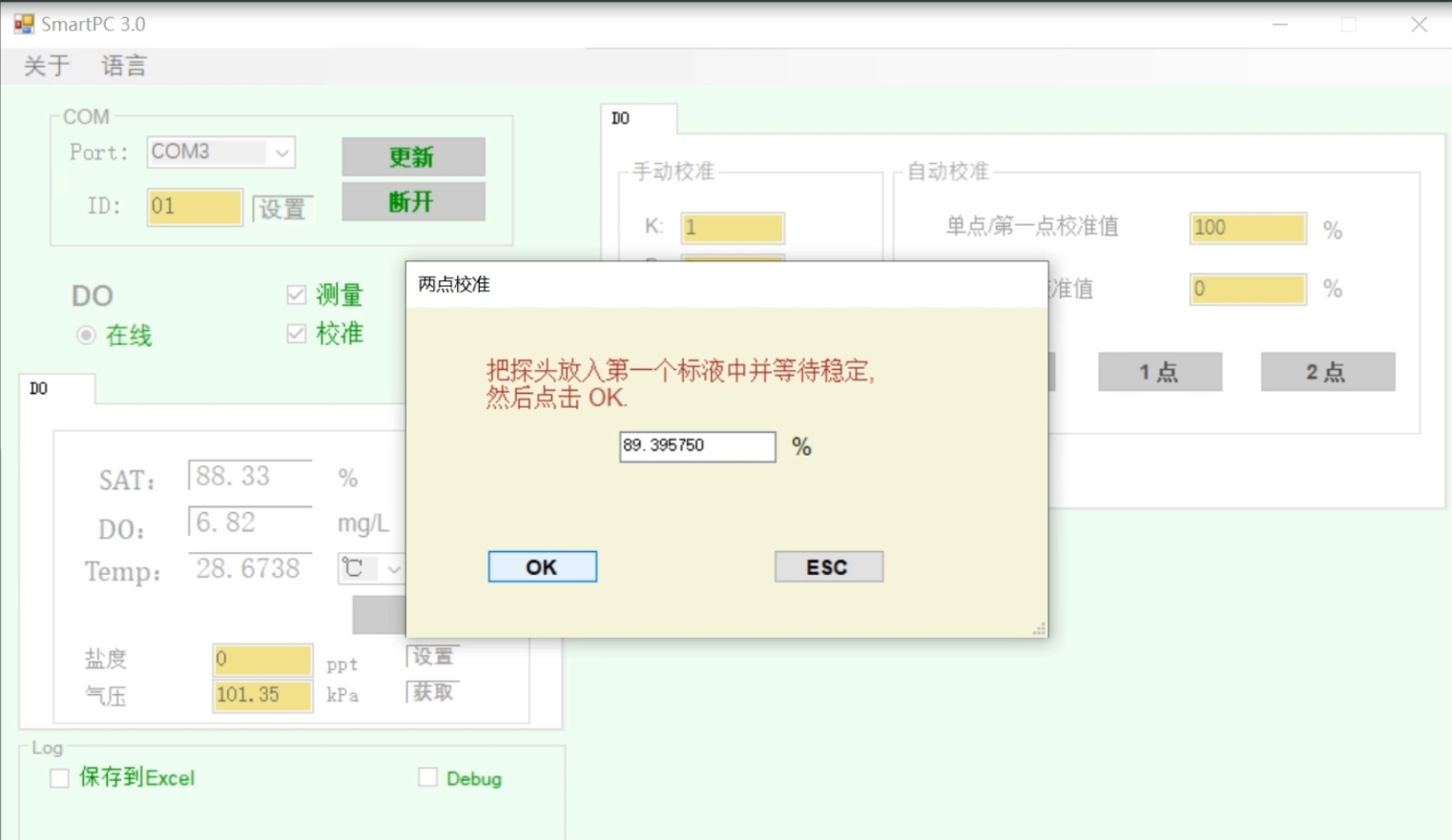
Task: Select the DO tab in calibration panel
Action: point(638,119)
